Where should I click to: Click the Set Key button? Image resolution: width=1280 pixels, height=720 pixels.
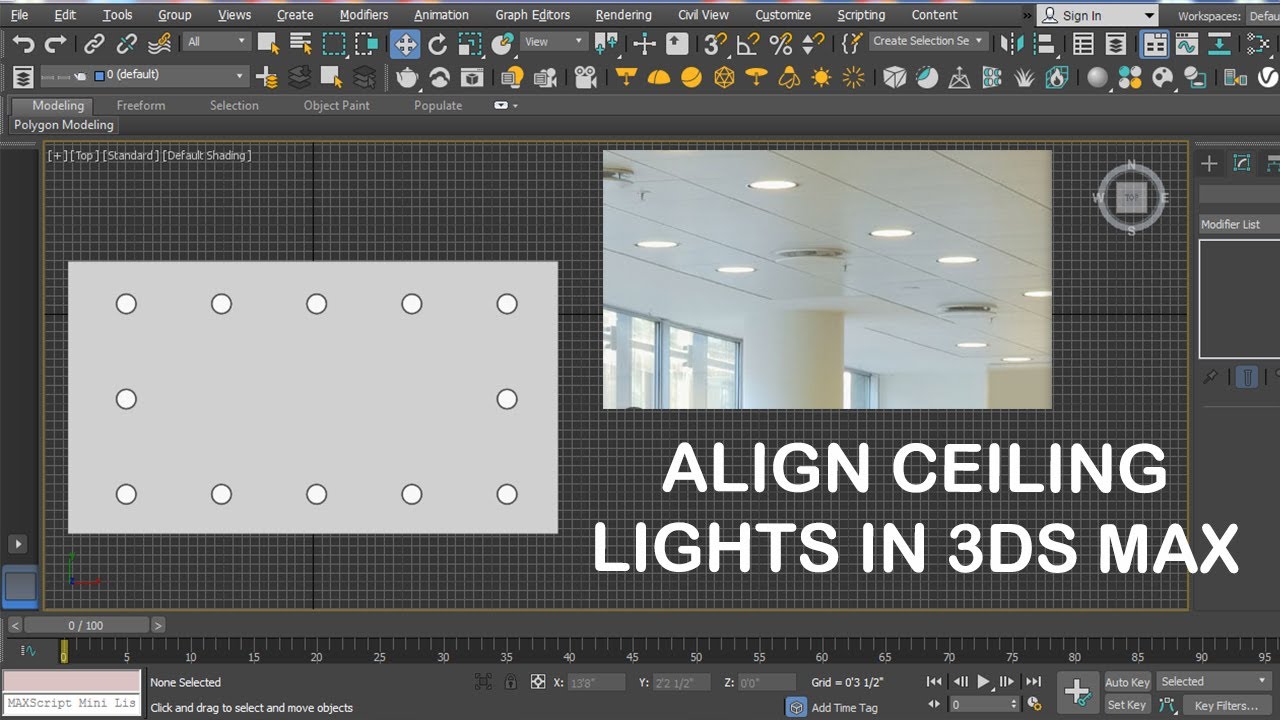1127,705
